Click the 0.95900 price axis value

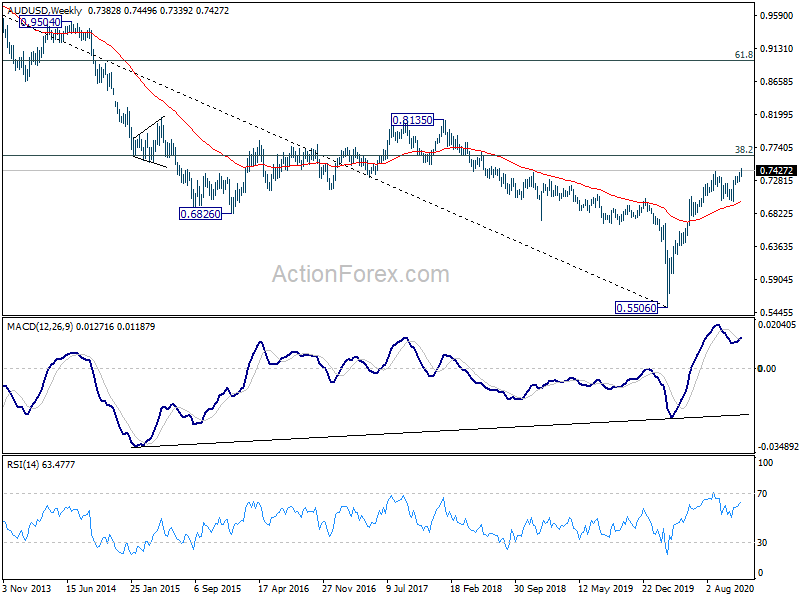777,16
